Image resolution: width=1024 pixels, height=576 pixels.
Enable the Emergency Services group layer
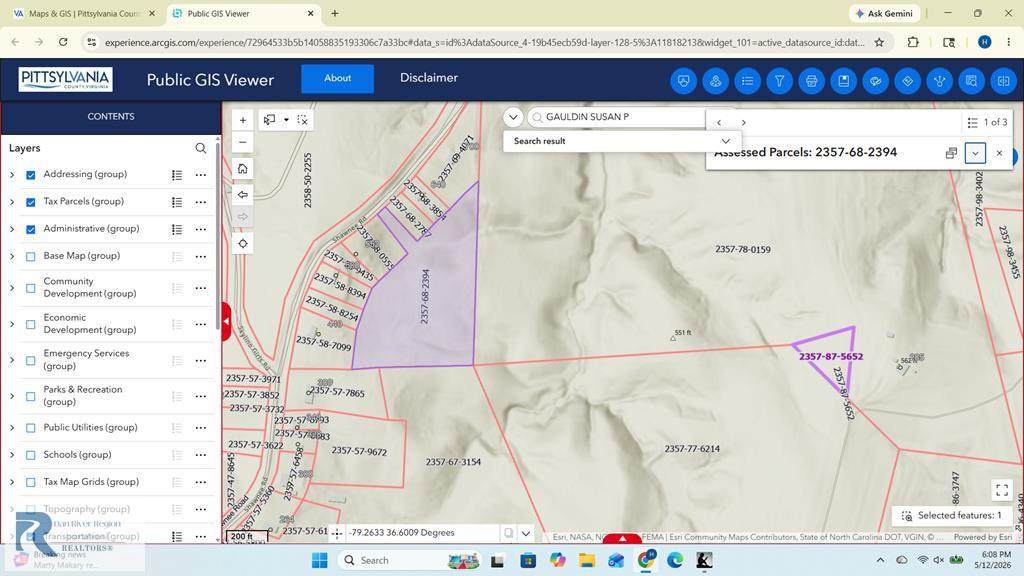31,360
